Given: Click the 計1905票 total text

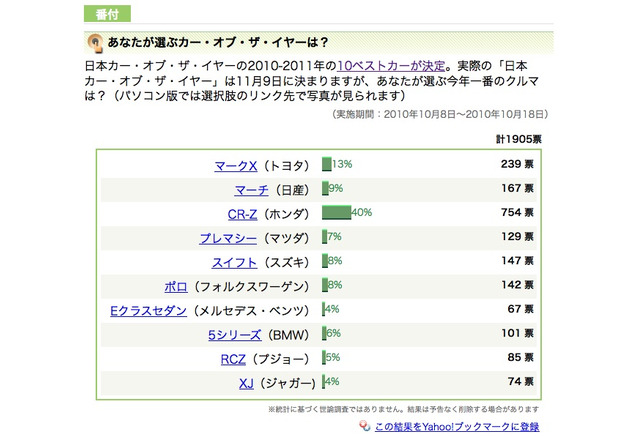Looking at the screenshot, I should coord(519,140).
